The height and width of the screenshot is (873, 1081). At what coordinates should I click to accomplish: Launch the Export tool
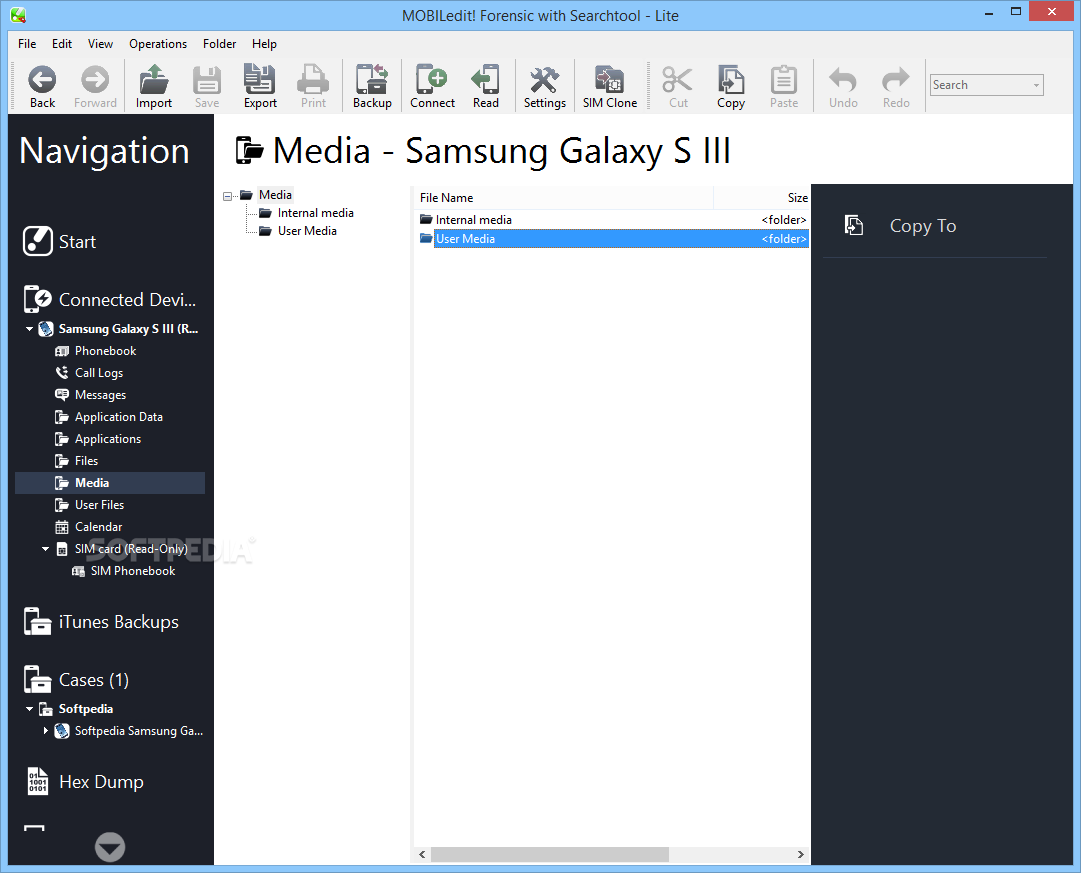point(260,87)
